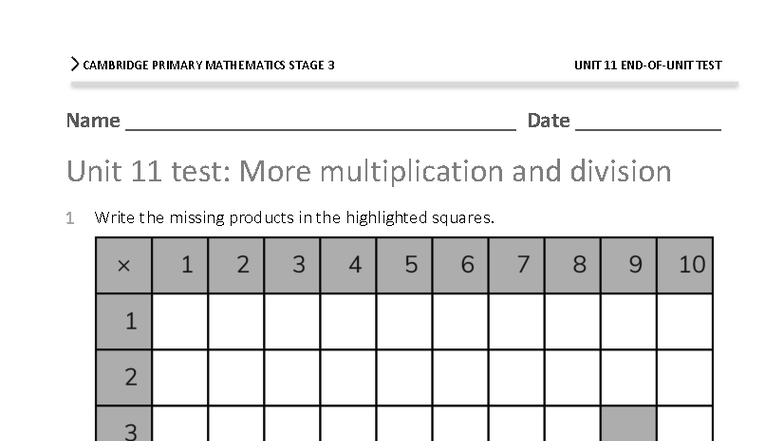
Task: Click the blank Date line
Action: pos(648,122)
